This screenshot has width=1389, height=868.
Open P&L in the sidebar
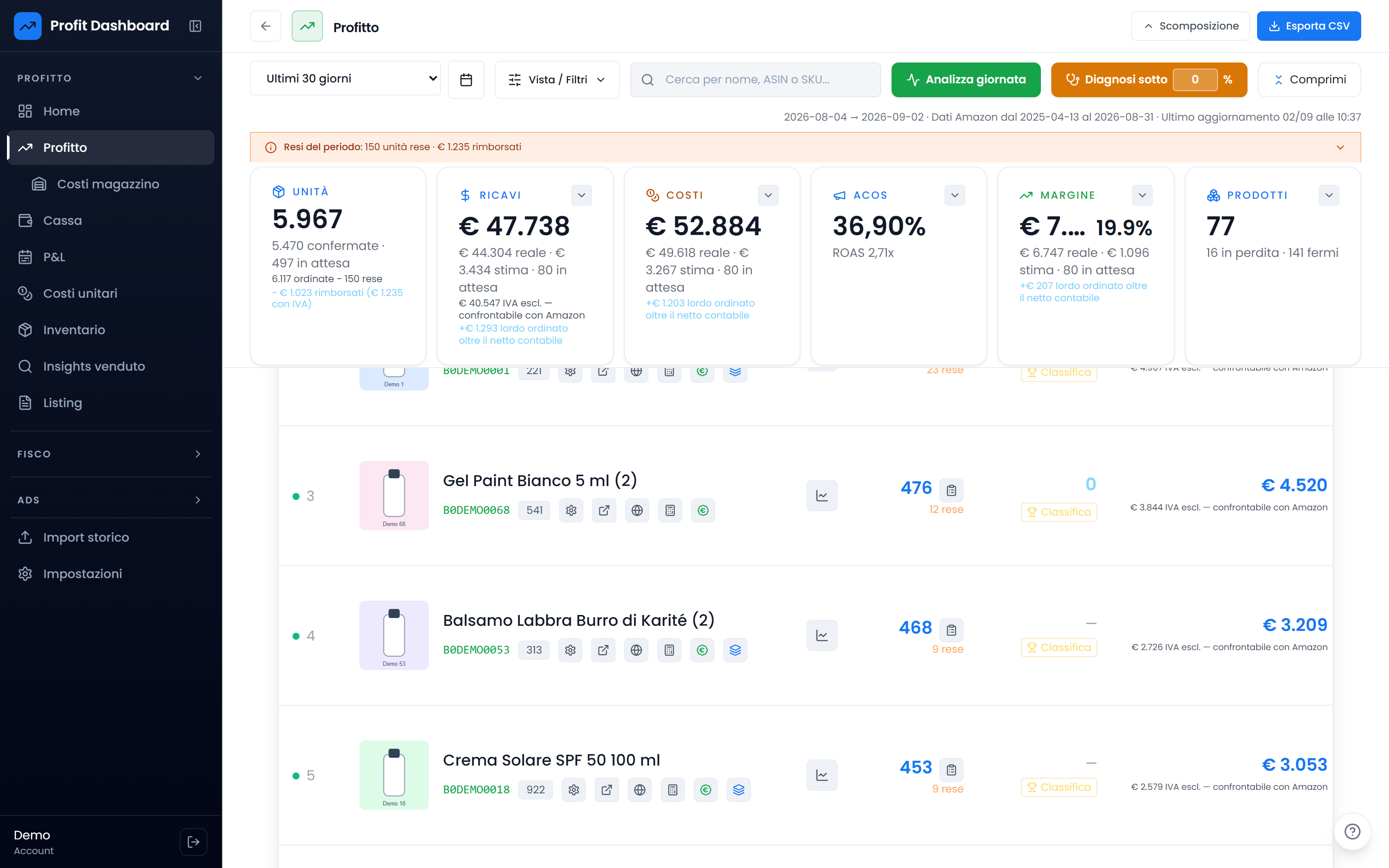click(x=111, y=257)
